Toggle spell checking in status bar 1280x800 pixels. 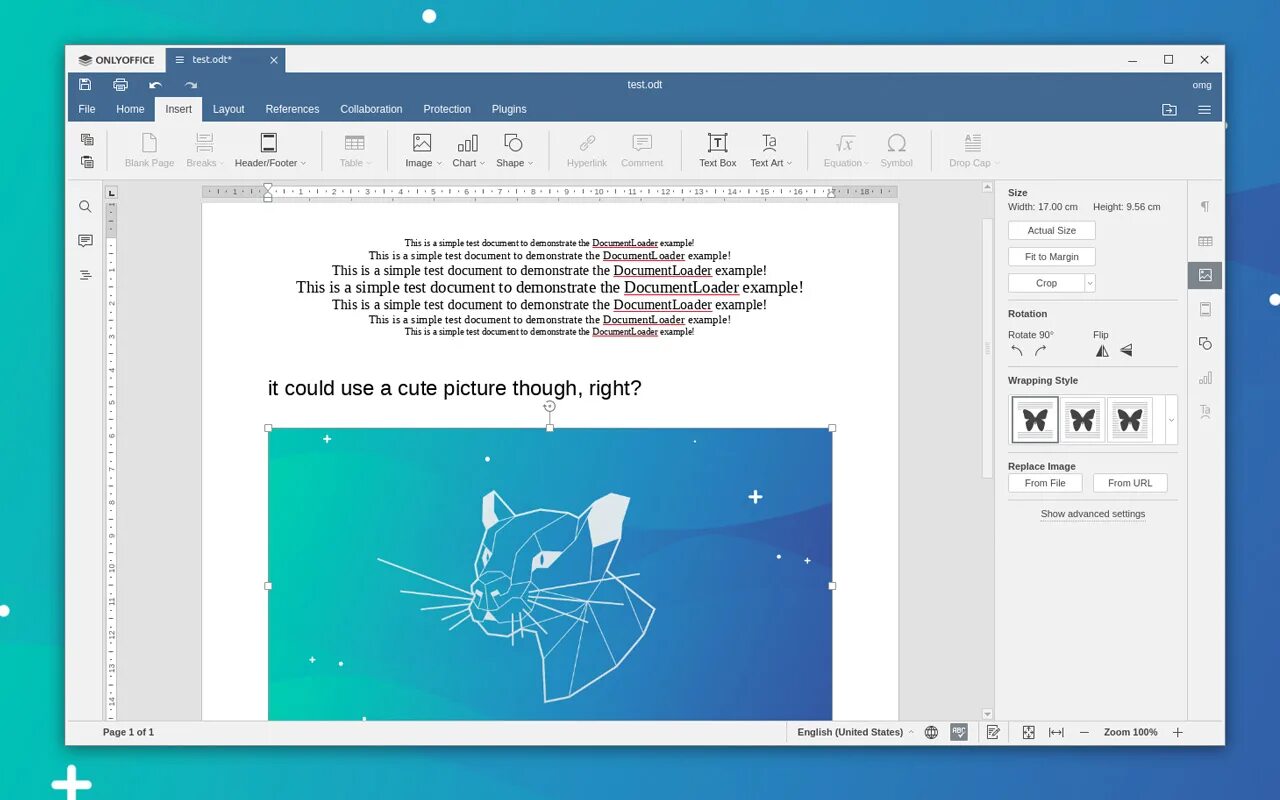[x=959, y=732]
